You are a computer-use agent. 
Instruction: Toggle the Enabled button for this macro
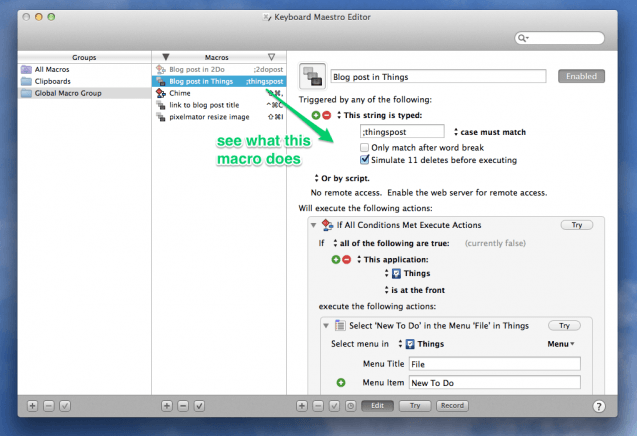click(x=581, y=76)
